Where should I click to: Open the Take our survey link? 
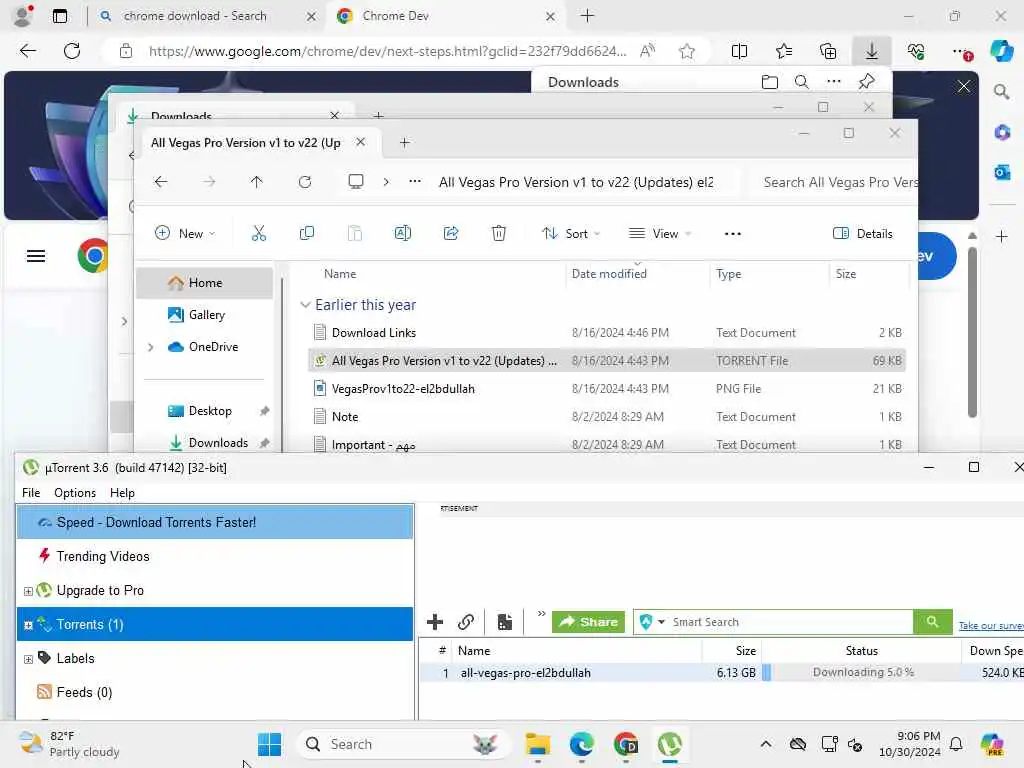(x=991, y=626)
